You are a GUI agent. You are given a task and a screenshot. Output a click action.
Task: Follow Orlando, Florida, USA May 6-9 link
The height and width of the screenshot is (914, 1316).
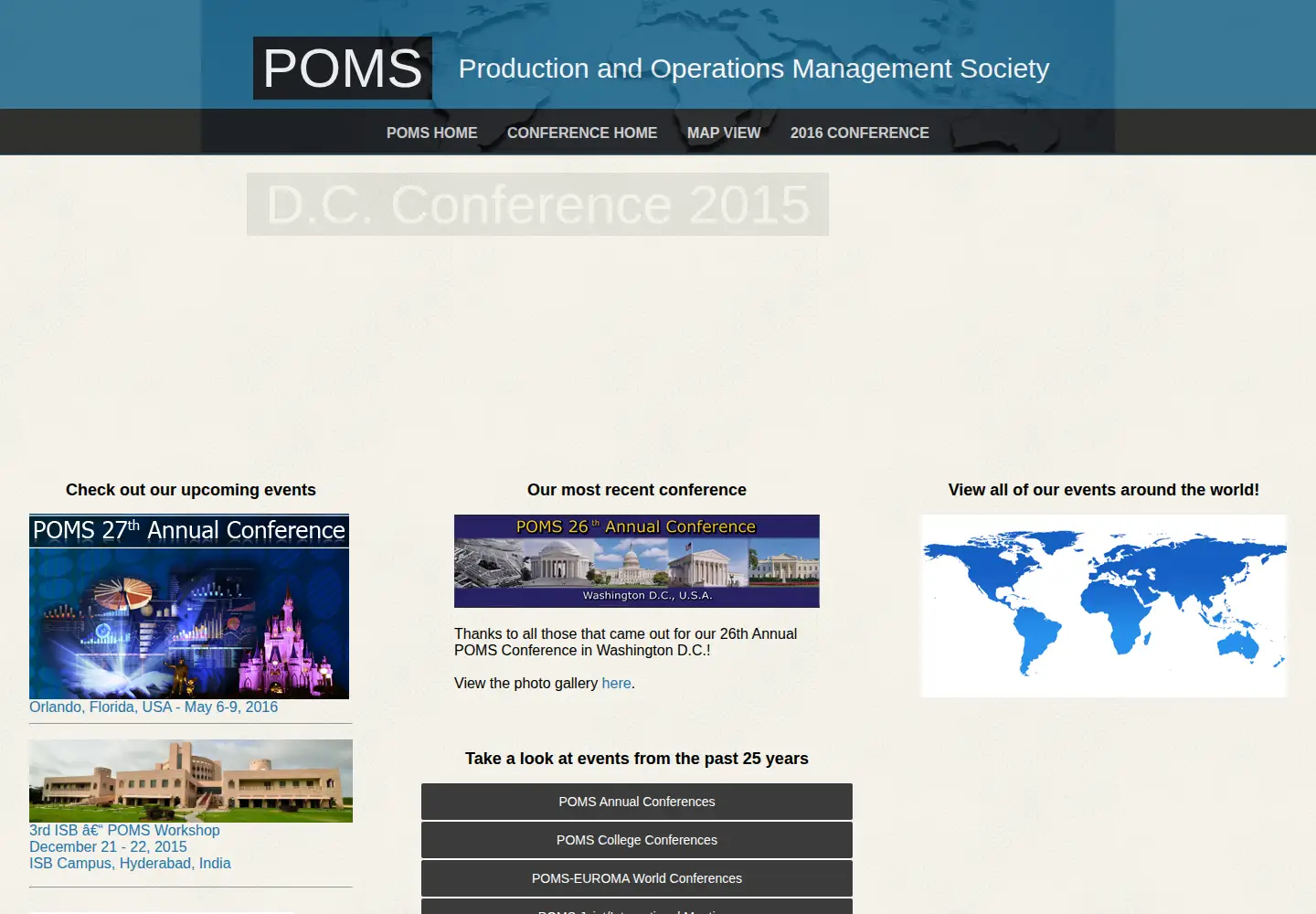pyautogui.click(x=154, y=707)
